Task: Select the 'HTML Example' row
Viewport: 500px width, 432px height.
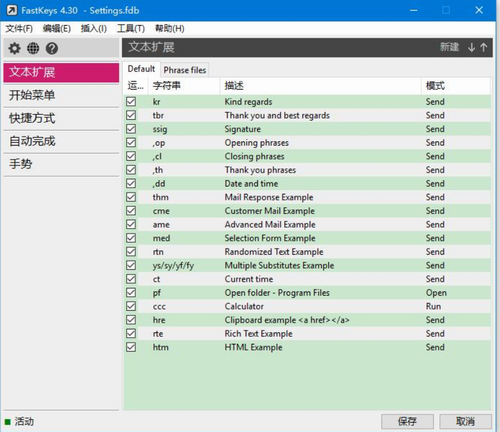Action: click(307, 347)
